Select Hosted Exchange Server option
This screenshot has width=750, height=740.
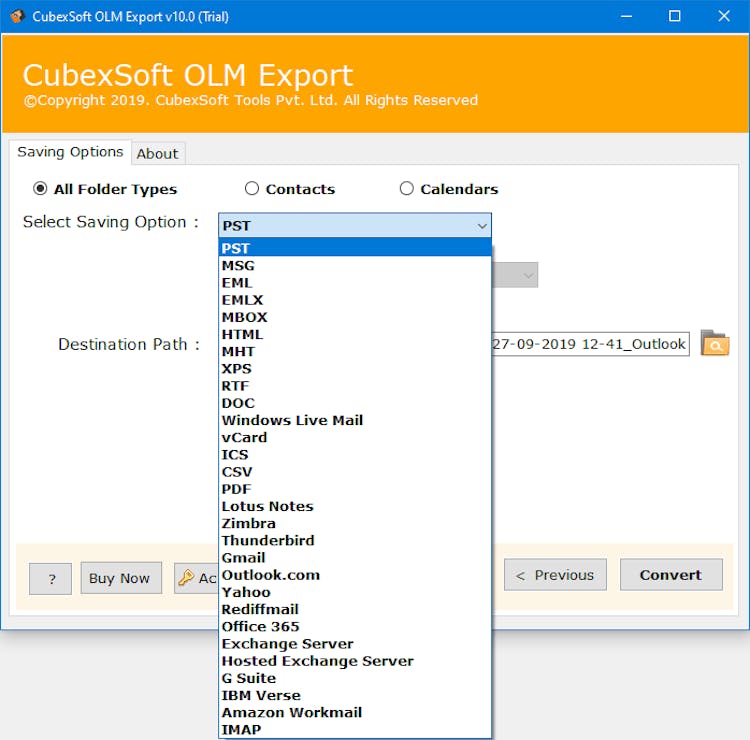(355, 661)
